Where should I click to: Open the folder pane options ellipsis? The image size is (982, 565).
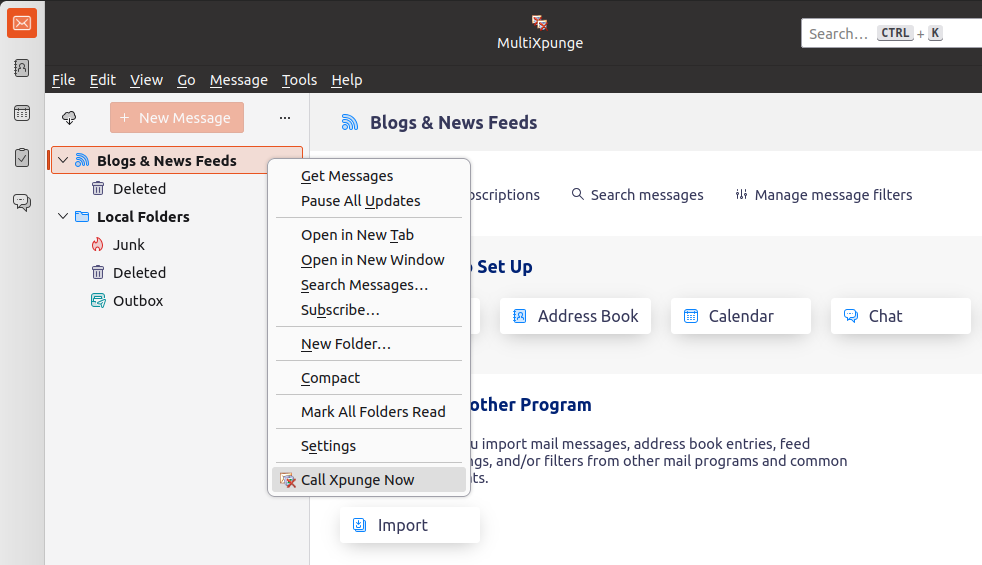click(x=285, y=118)
